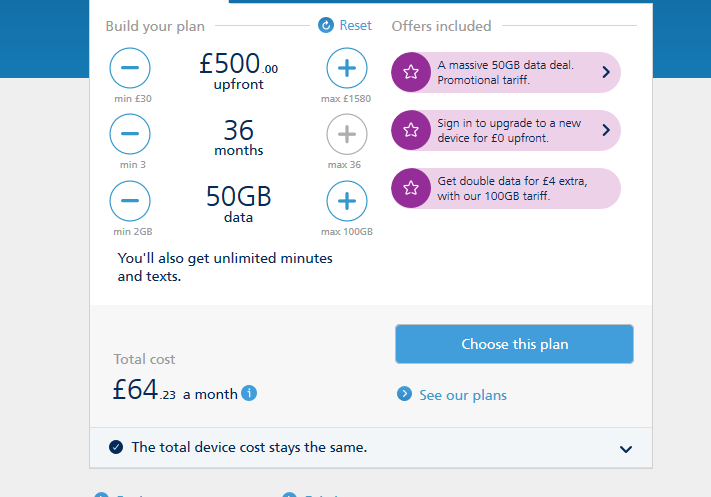Expand the massive 50GB data deal chevron
The image size is (711, 497).
pos(606,72)
